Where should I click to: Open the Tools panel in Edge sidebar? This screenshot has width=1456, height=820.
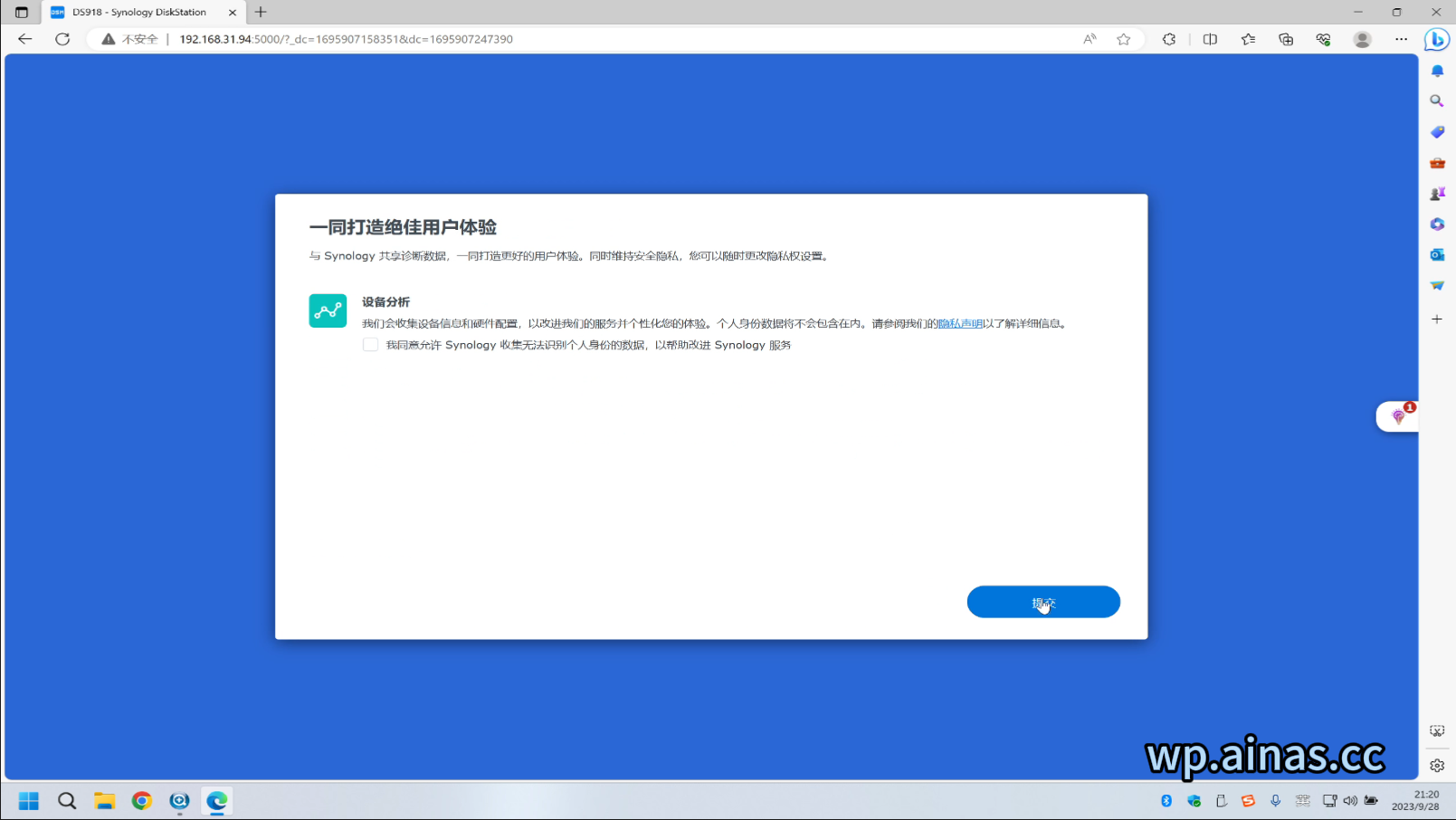(1437, 162)
